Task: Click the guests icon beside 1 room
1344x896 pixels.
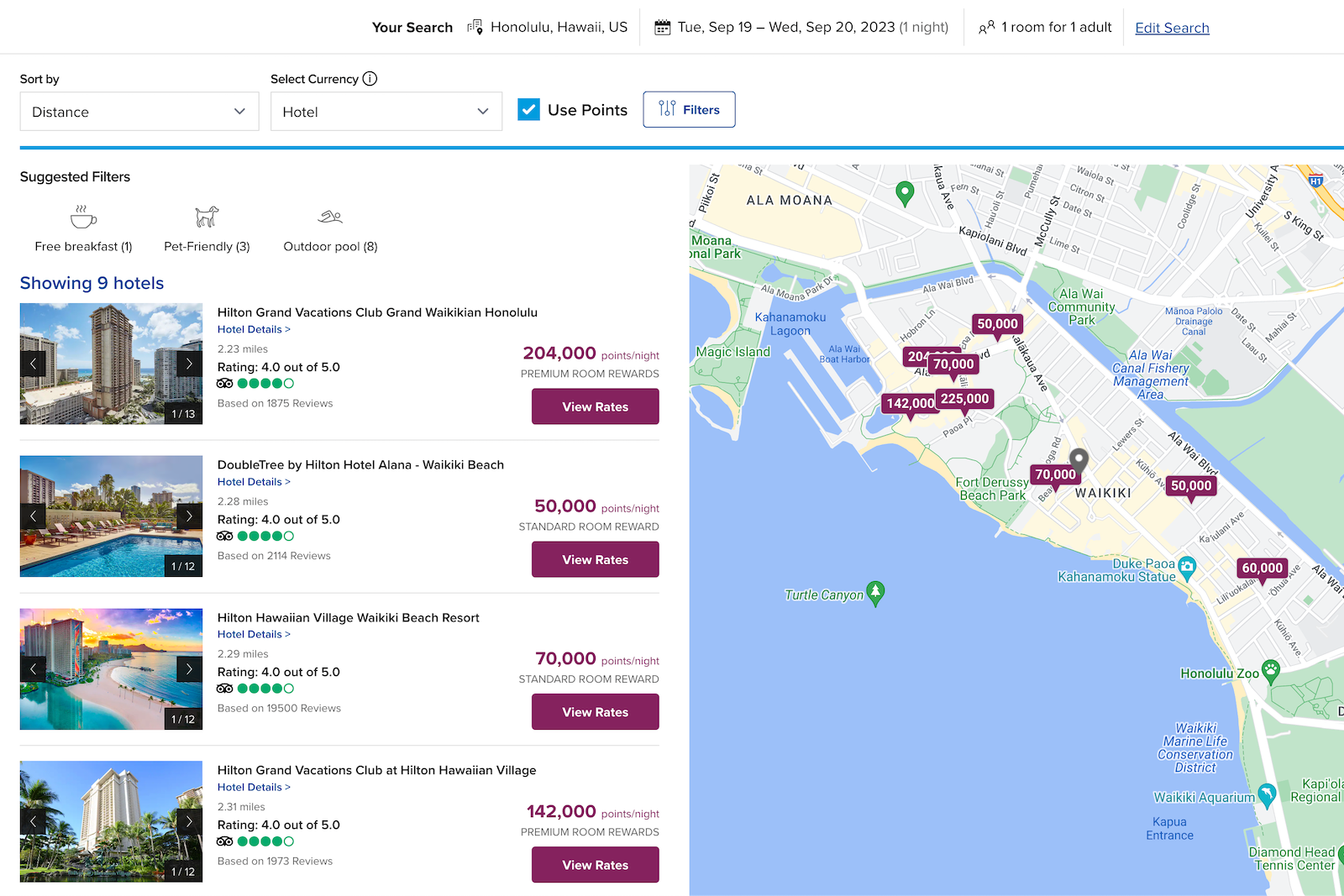Action: [987, 28]
